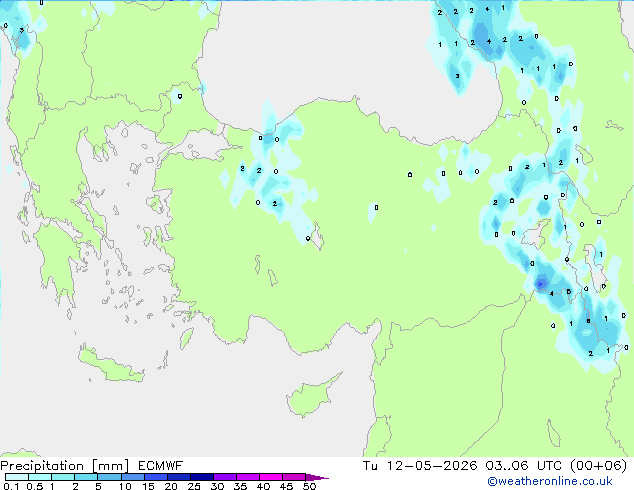Viewport: 634px width, 490px height.
Task: Click the '03..06 UTC' time range
Action: point(524,466)
